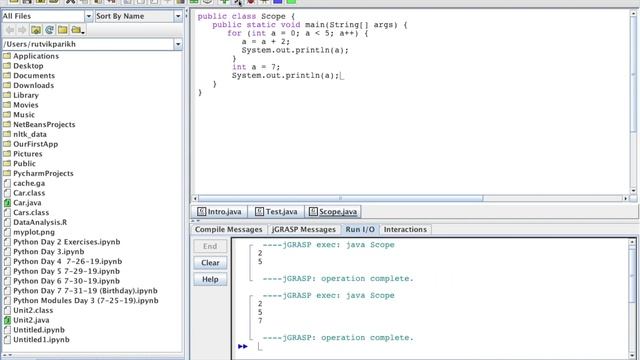Switch to the Intro.java editor tab
The height and width of the screenshot is (360, 640).
[x=220, y=211]
